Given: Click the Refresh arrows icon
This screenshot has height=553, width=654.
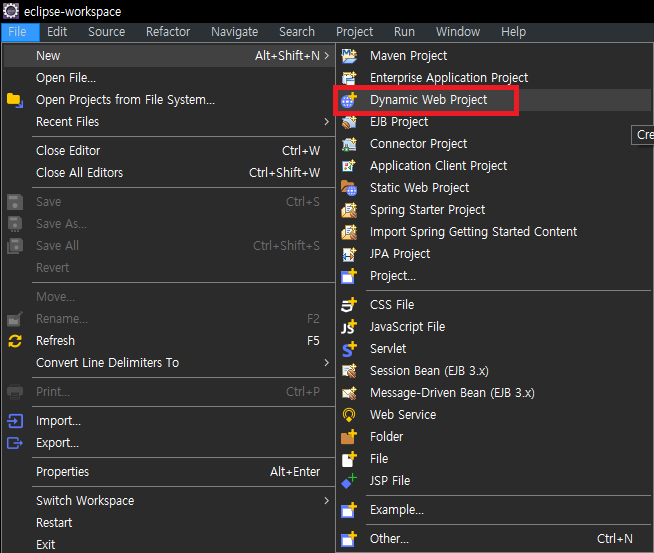Looking at the screenshot, I should (x=15, y=341).
